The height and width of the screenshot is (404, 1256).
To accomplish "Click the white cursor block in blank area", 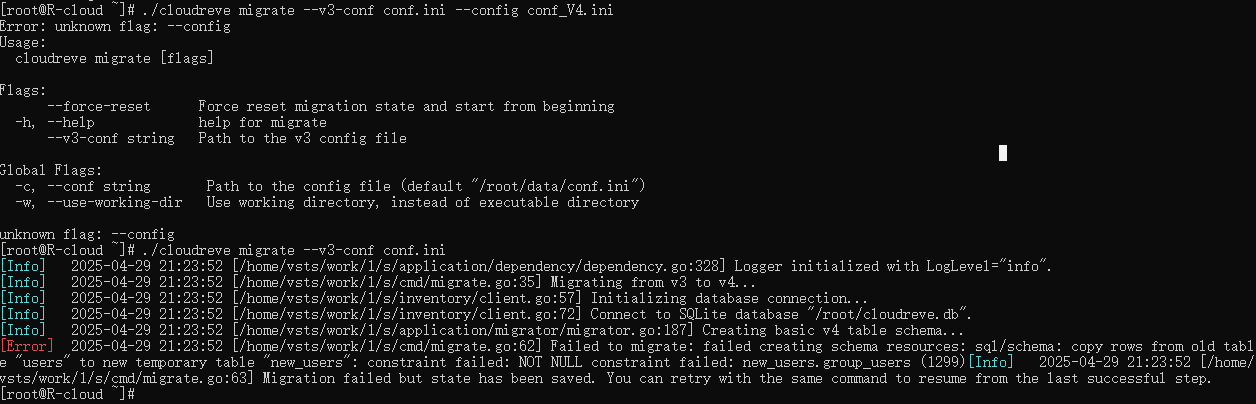I will tap(1003, 153).
